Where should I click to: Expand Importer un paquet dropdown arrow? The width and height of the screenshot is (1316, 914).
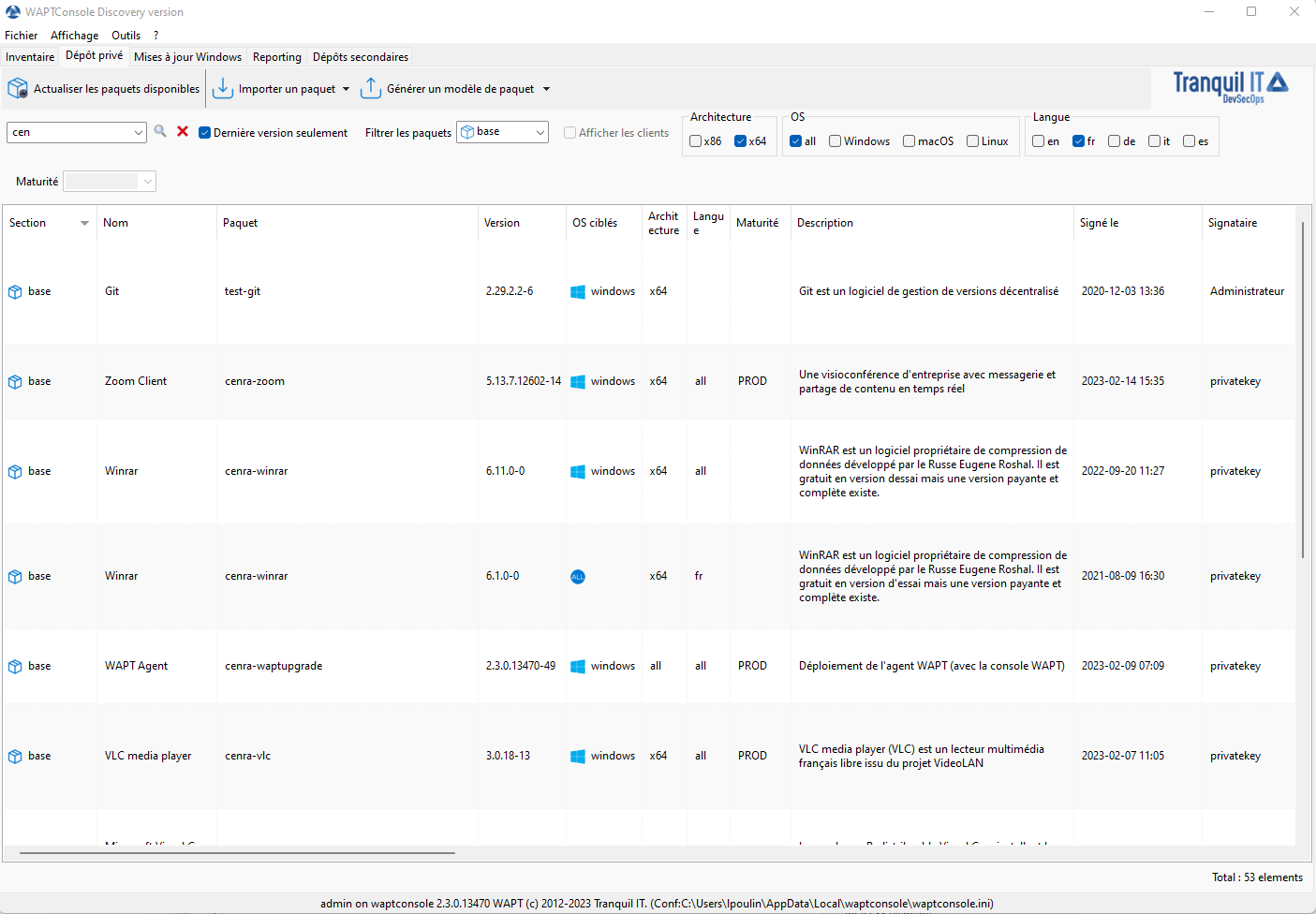pyautogui.click(x=346, y=89)
